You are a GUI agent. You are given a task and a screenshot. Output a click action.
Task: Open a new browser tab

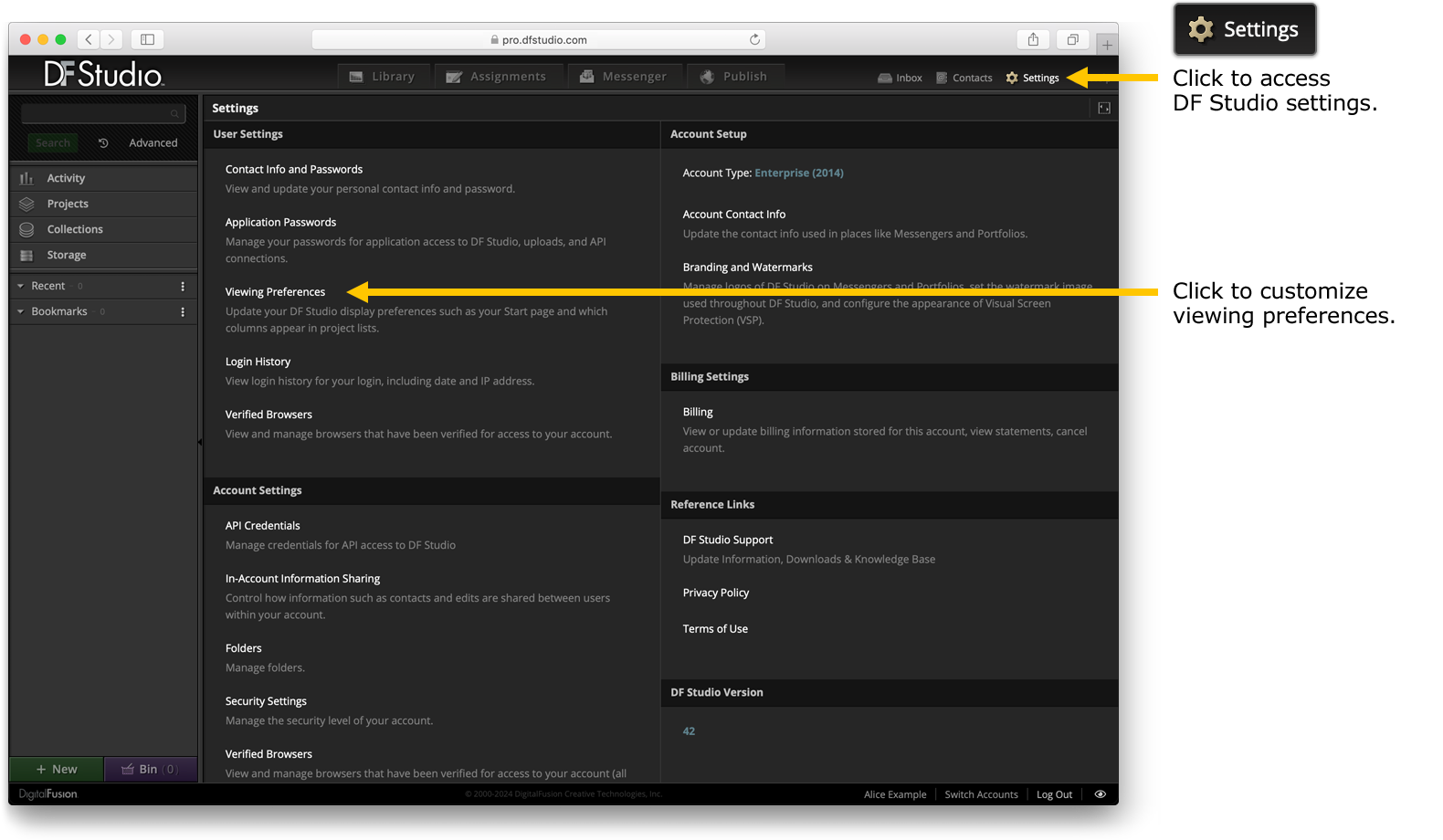coord(1107,44)
